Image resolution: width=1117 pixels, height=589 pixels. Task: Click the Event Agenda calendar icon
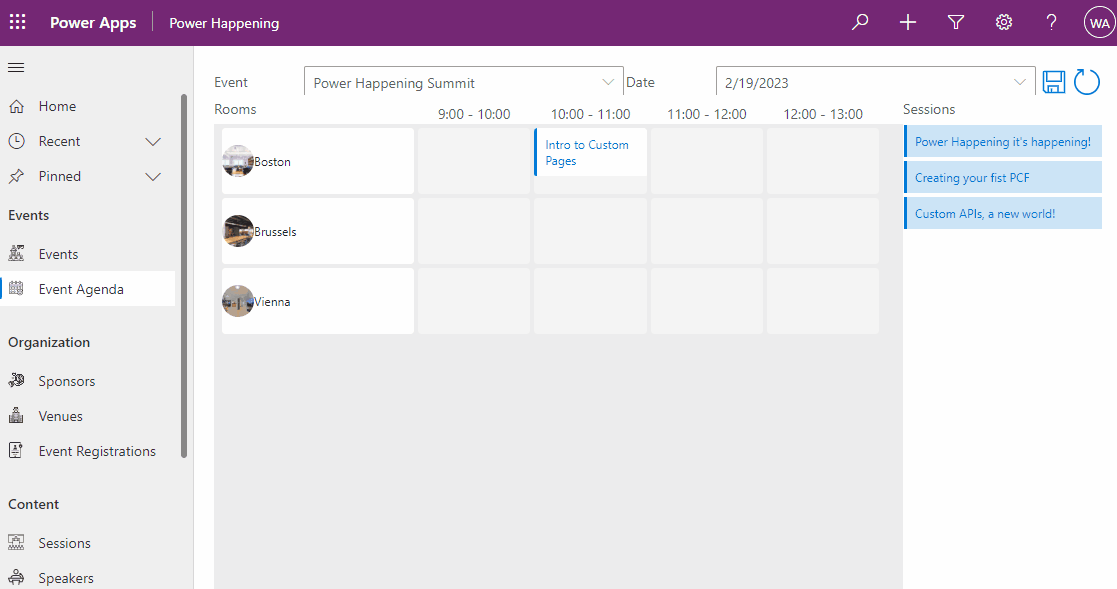[x=16, y=288]
